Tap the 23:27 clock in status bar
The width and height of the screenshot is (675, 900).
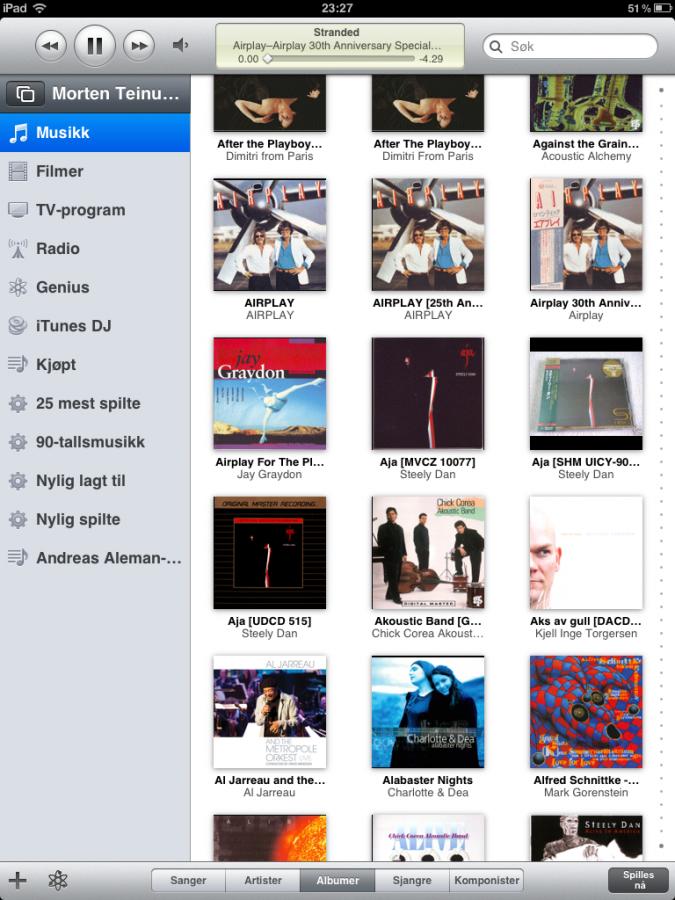tap(337, 8)
